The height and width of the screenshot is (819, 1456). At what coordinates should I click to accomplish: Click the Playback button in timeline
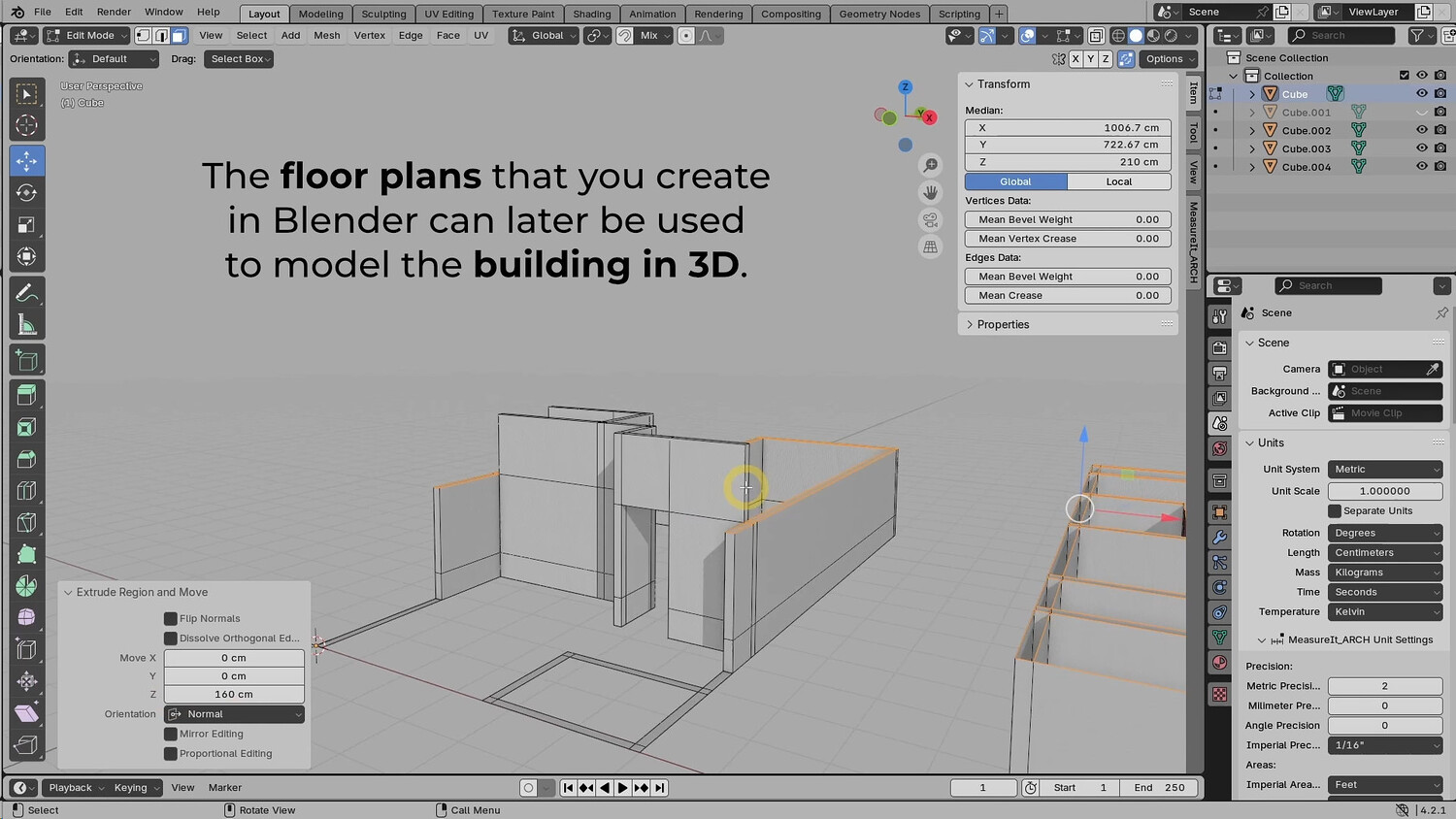point(75,788)
